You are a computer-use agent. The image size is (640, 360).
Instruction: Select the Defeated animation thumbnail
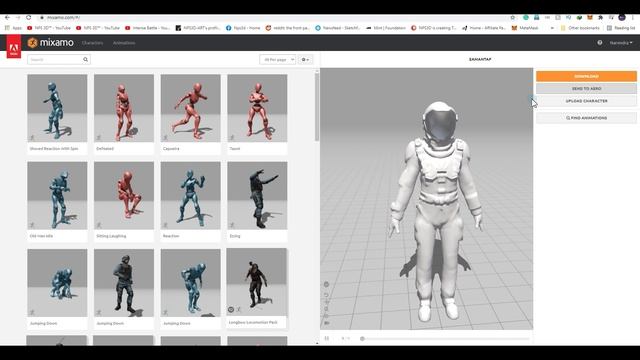(124, 108)
